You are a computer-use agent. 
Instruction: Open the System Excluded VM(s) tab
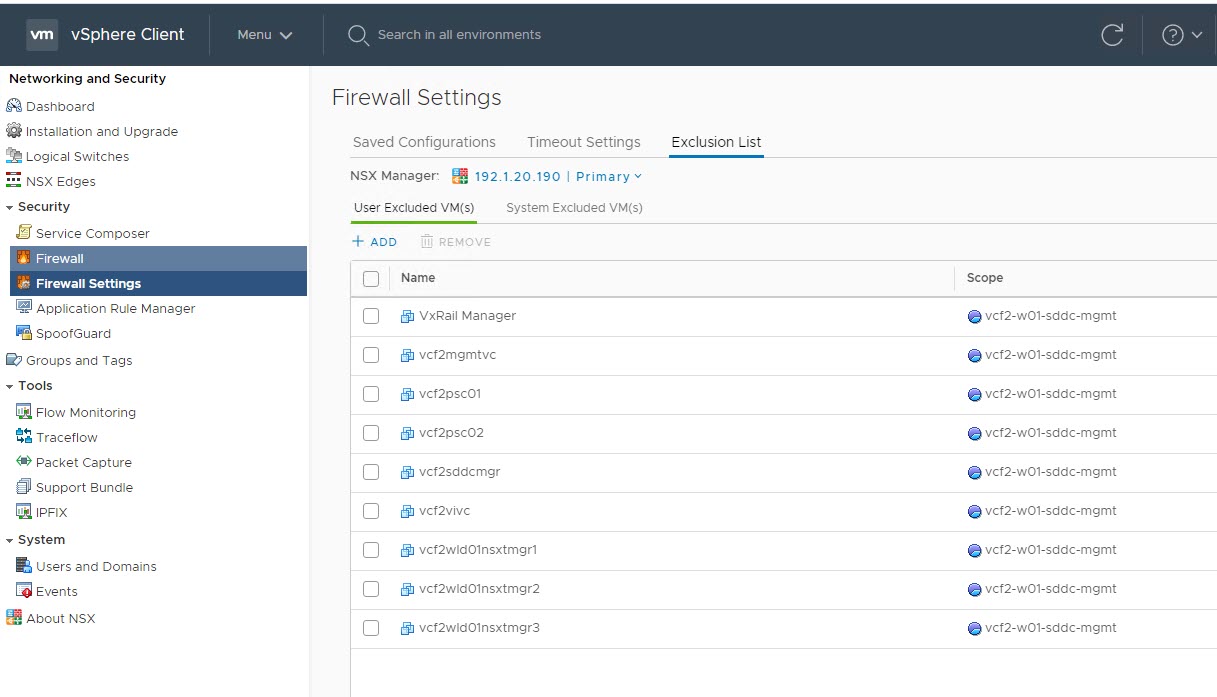coord(574,208)
